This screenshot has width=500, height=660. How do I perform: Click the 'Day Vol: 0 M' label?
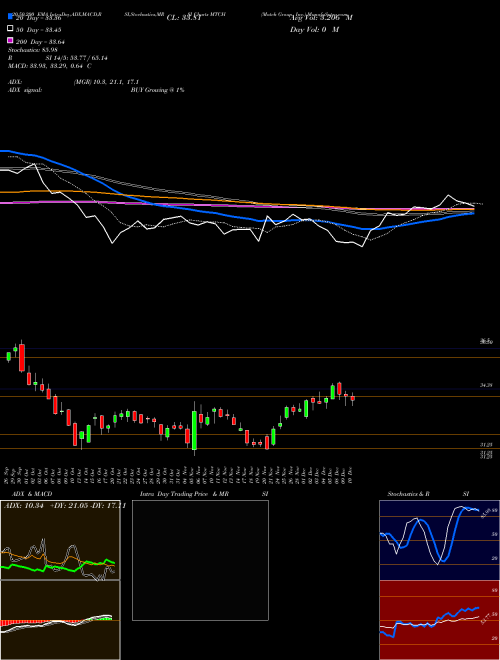click(314, 29)
